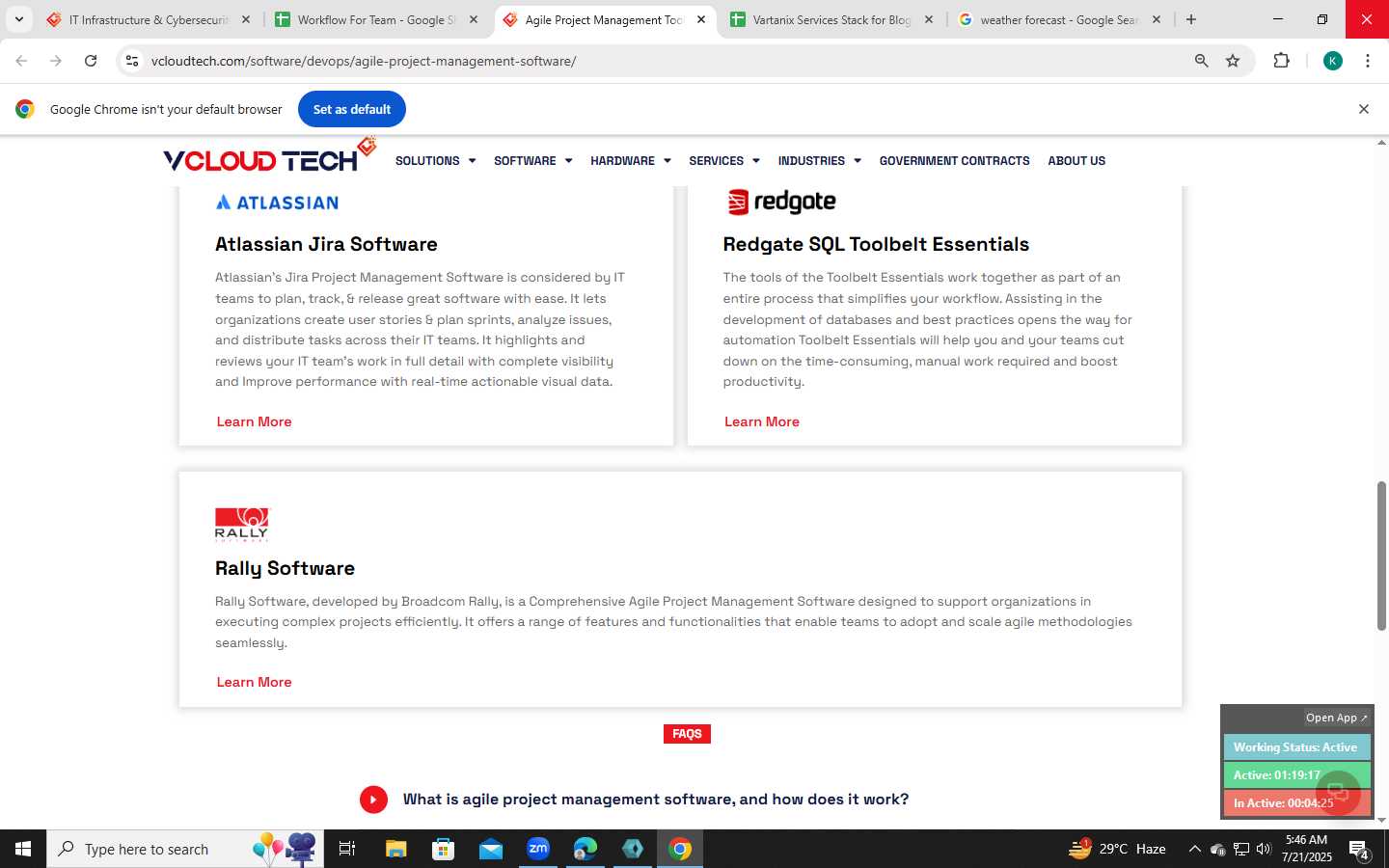The height and width of the screenshot is (868, 1389).
Task: Click the Rally Software heading
Action: [x=285, y=568]
